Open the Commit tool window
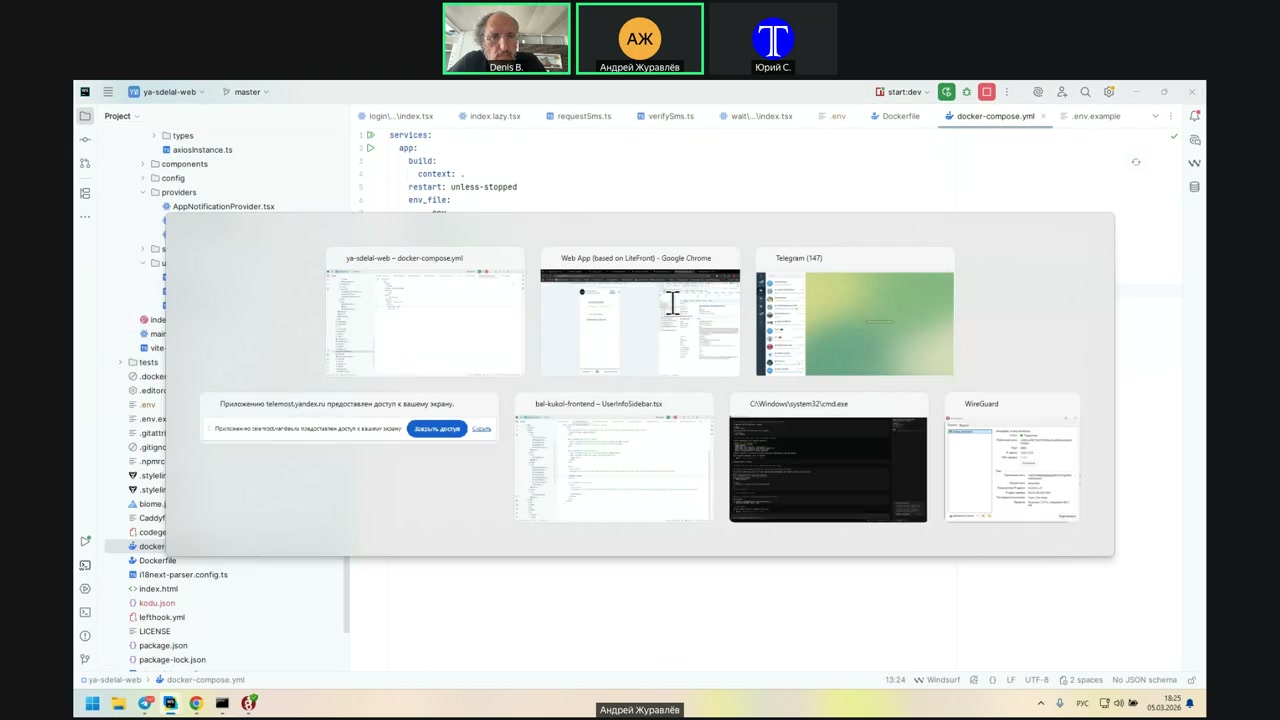Screen dimensions: 1280x720 [85, 140]
